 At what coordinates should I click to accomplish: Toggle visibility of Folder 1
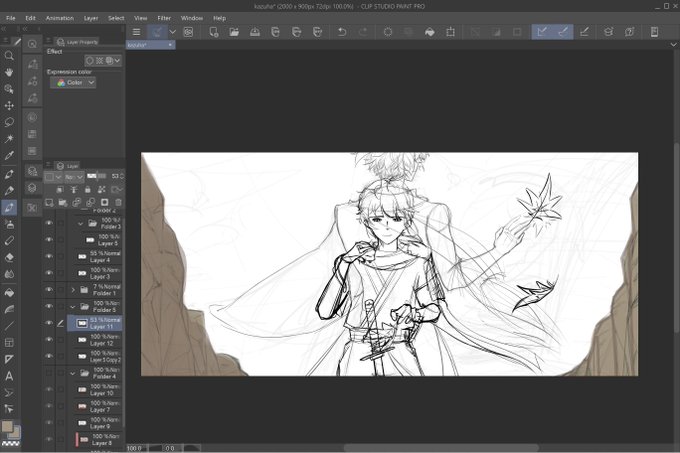(x=49, y=289)
